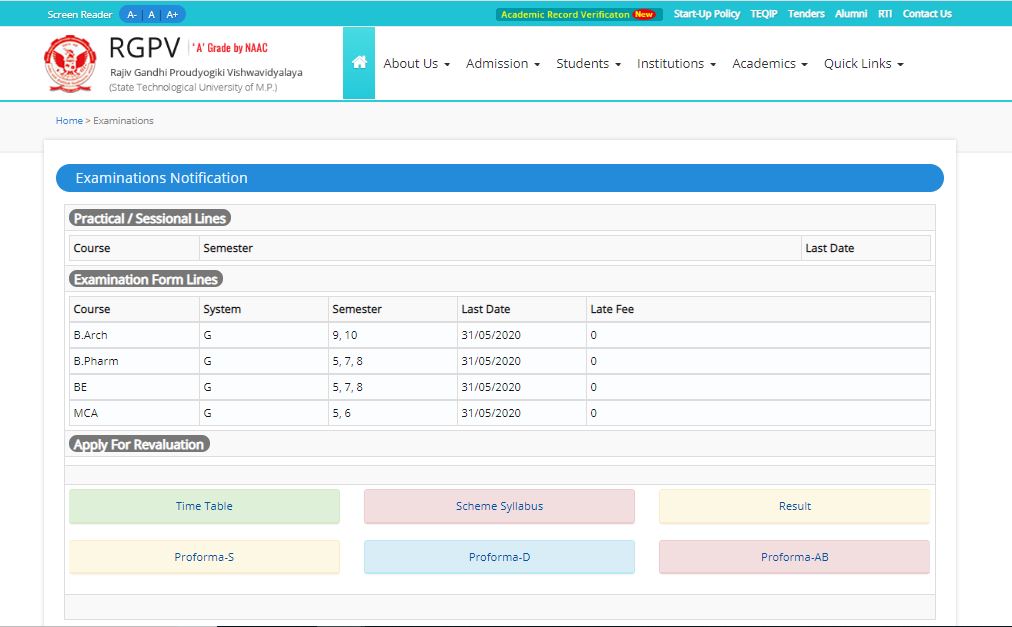Go to Home breadcrumb link
This screenshot has height=627, width=1012.
[69, 121]
